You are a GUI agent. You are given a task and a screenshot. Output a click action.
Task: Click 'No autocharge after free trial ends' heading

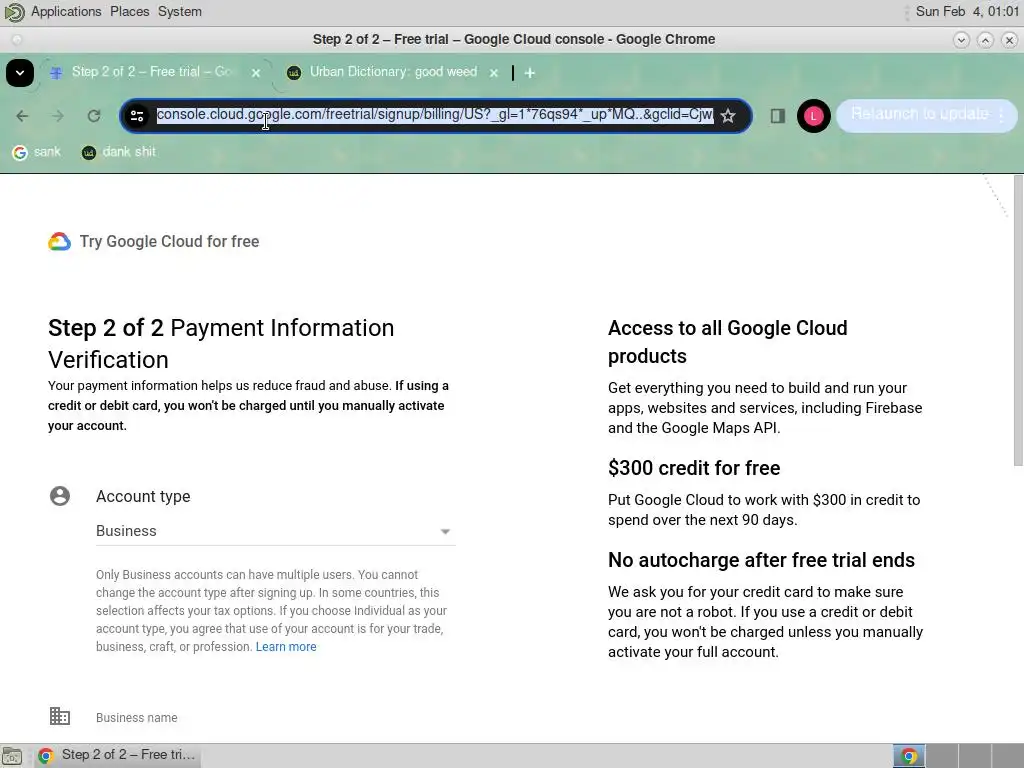click(761, 560)
